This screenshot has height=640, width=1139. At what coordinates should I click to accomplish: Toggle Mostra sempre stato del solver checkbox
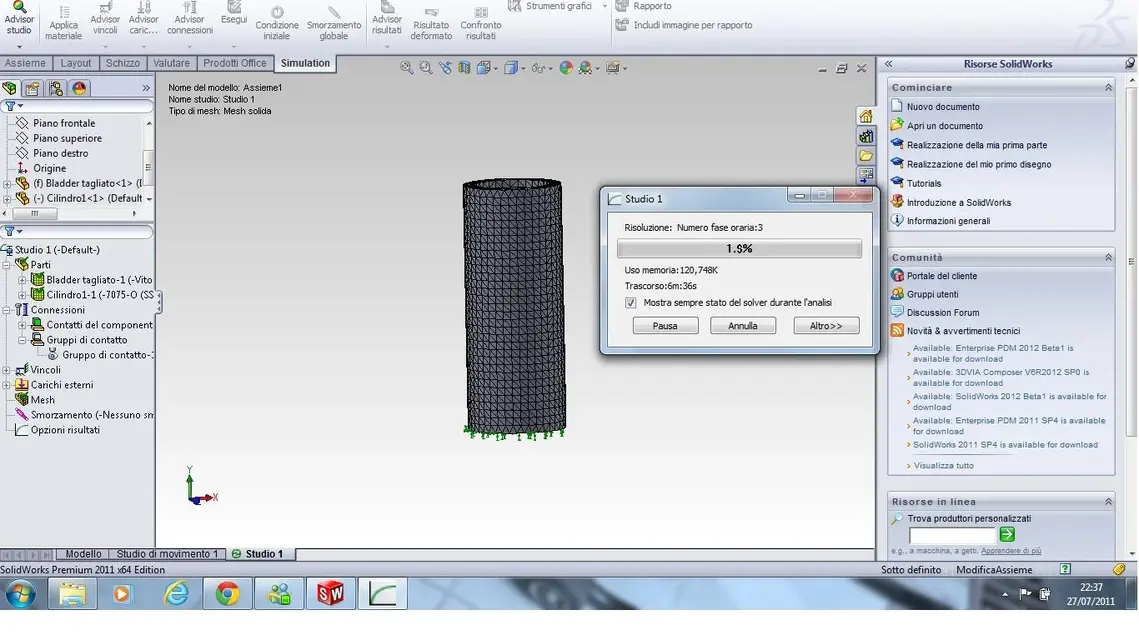631,303
